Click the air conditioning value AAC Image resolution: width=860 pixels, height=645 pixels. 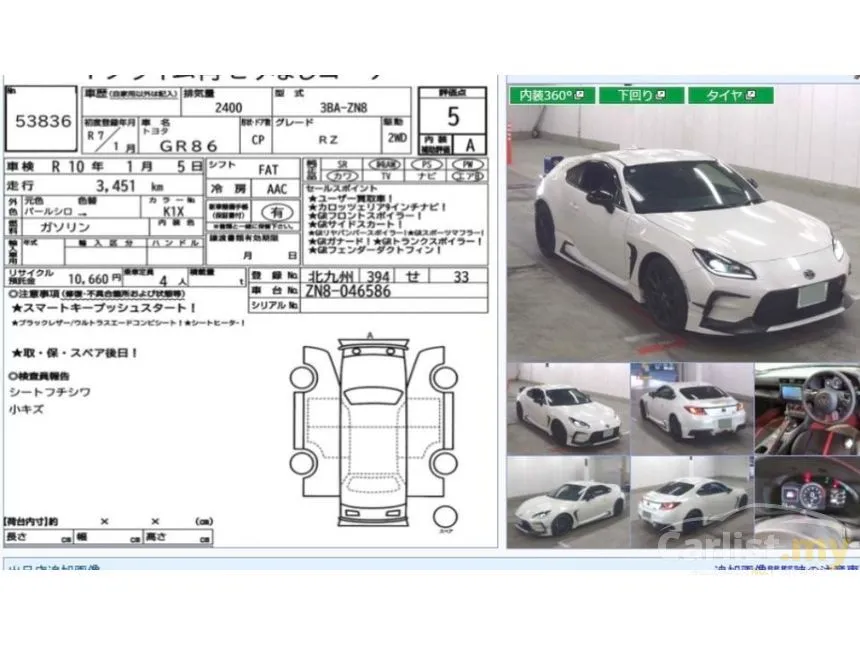click(277, 189)
